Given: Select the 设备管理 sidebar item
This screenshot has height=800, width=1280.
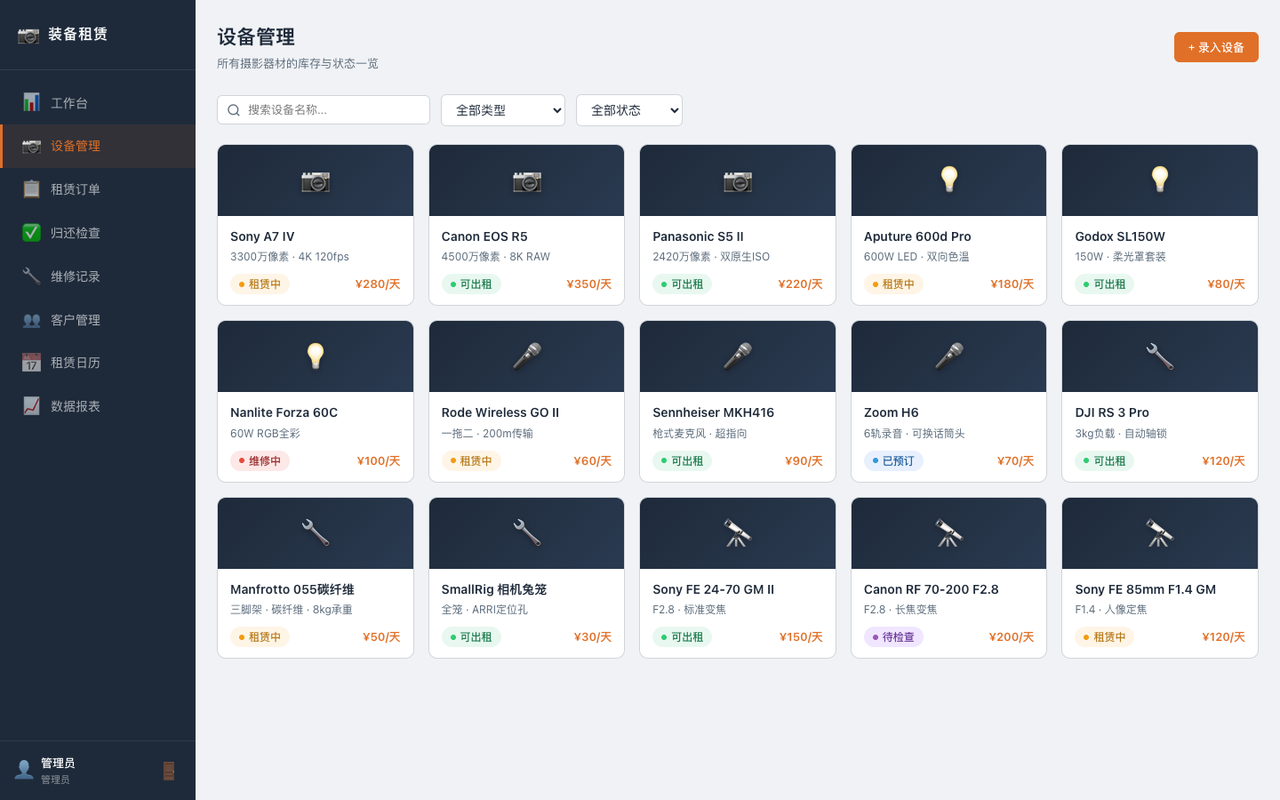Looking at the screenshot, I should click(98, 146).
